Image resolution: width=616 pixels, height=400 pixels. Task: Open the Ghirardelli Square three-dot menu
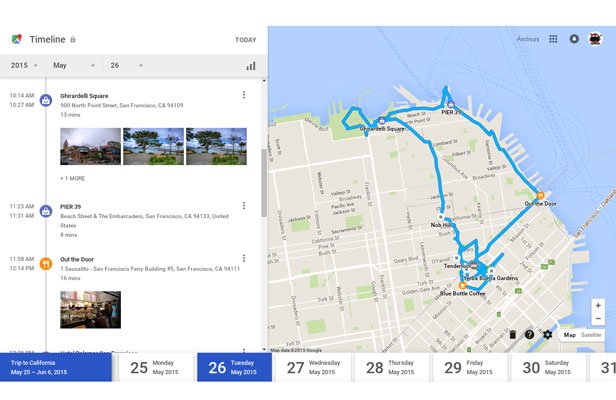pyautogui.click(x=243, y=95)
